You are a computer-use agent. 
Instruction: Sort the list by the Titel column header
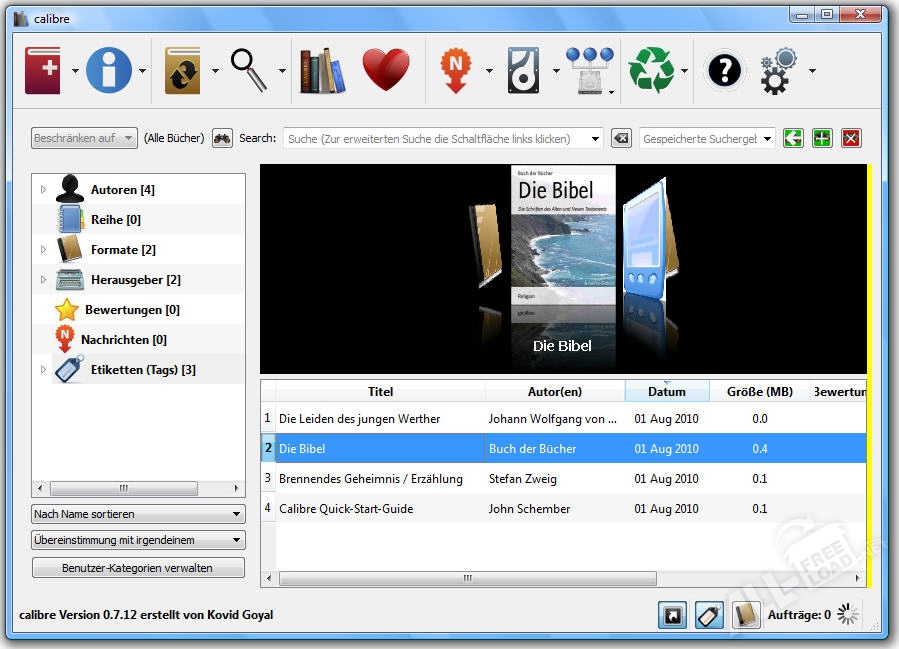[380, 392]
